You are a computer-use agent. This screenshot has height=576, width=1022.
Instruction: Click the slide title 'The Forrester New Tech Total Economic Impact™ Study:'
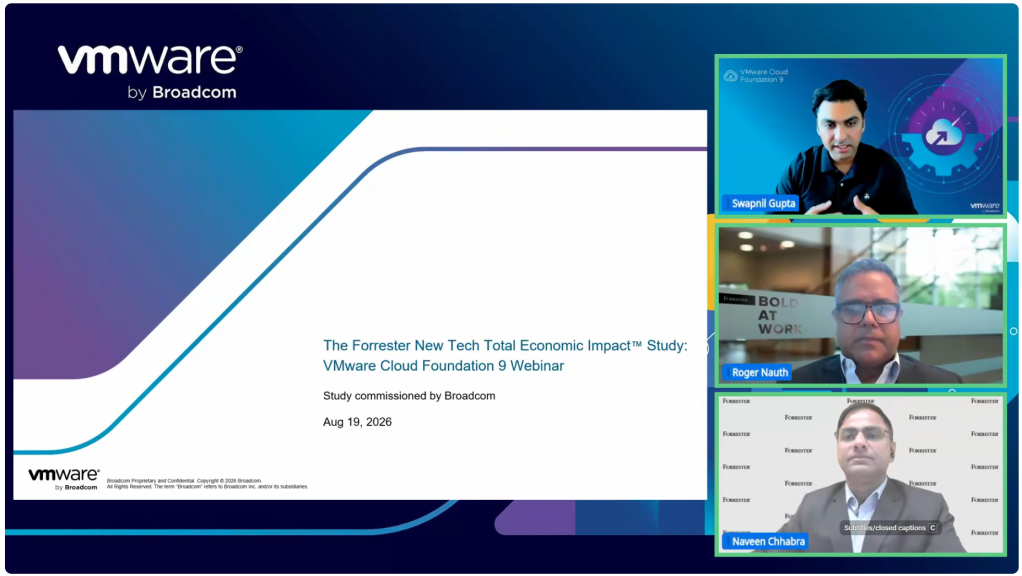coord(505,345)
